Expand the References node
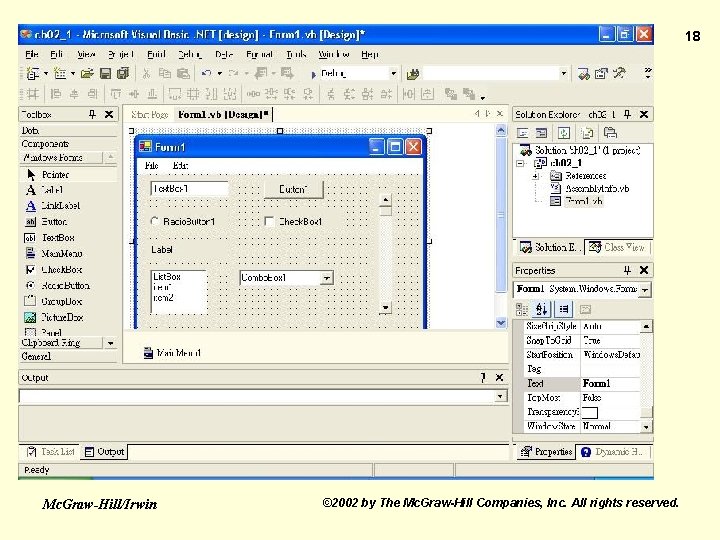720x540 pixels. coord(535,176)
